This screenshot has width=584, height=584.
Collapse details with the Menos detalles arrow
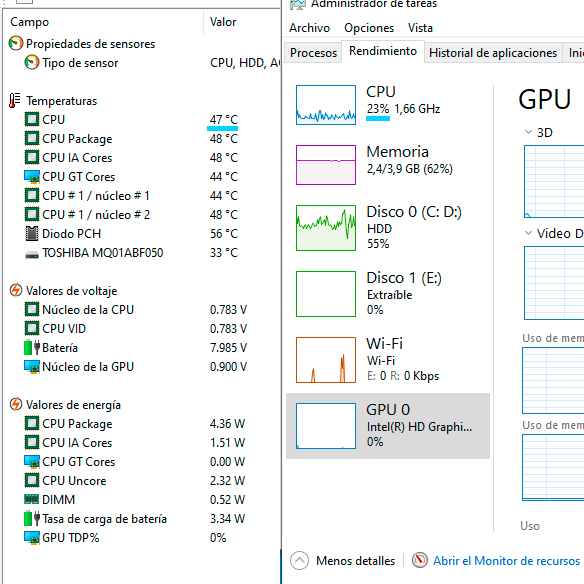click(x=299, y=561)
